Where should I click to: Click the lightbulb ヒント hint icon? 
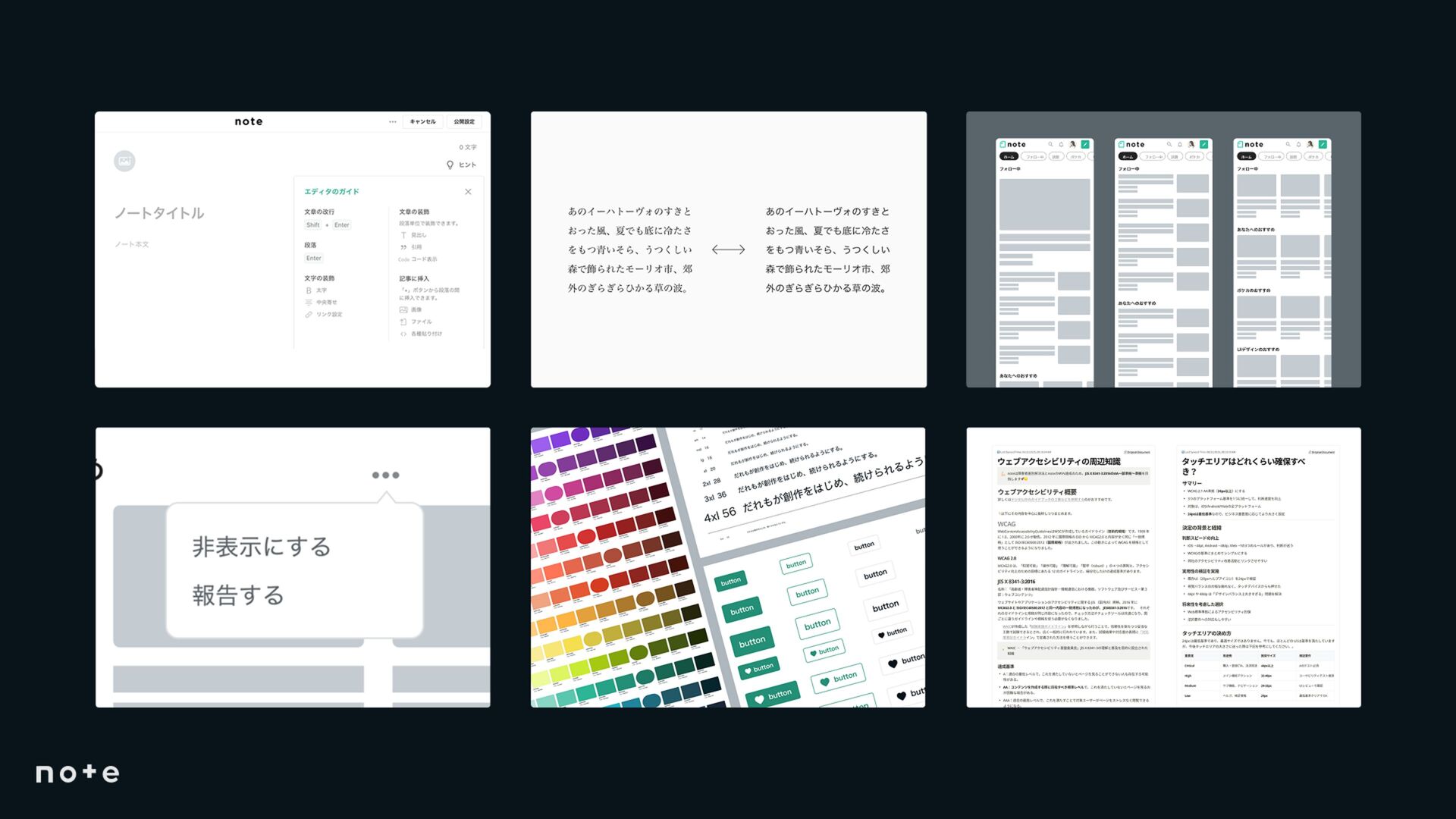450,165
